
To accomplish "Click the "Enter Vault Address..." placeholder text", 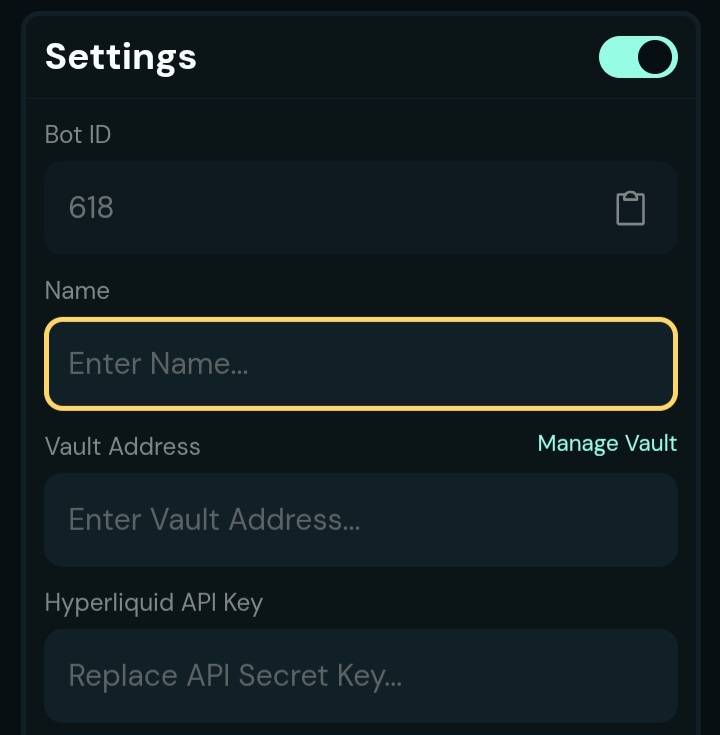I will (214, 520).
